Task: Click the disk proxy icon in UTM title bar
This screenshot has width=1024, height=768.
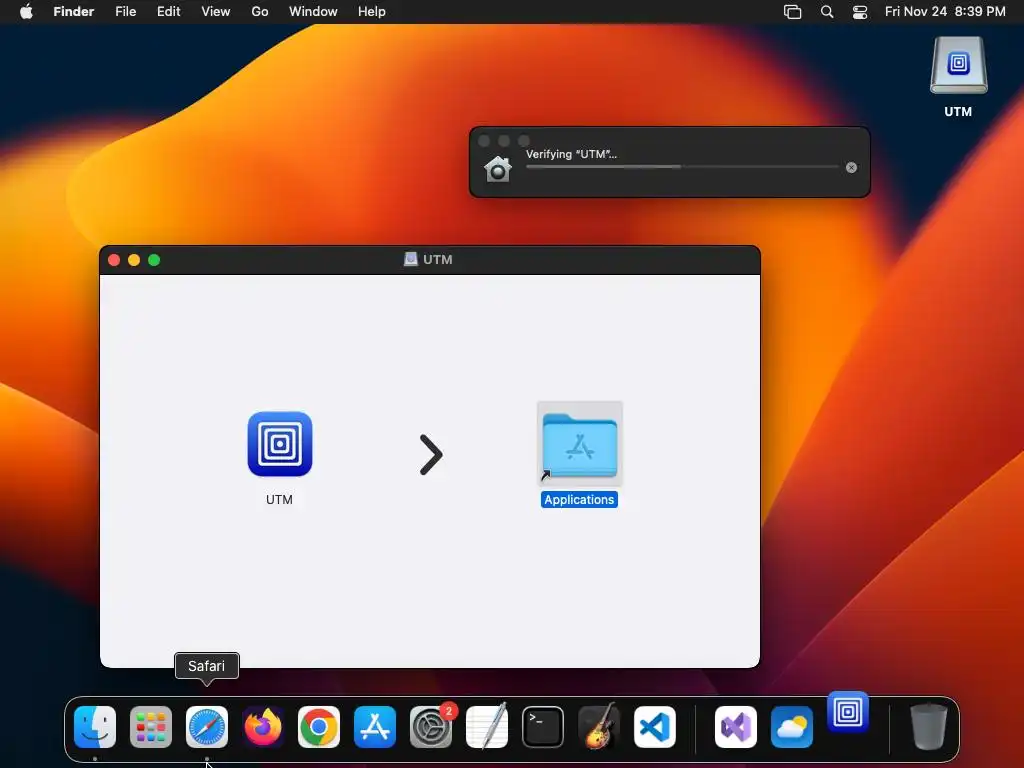Action: click(410, 259)
